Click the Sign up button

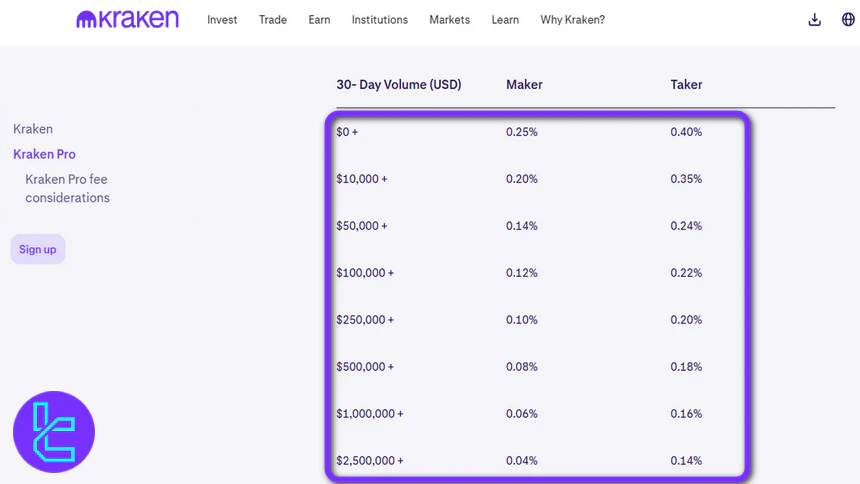tap(38, 249)
